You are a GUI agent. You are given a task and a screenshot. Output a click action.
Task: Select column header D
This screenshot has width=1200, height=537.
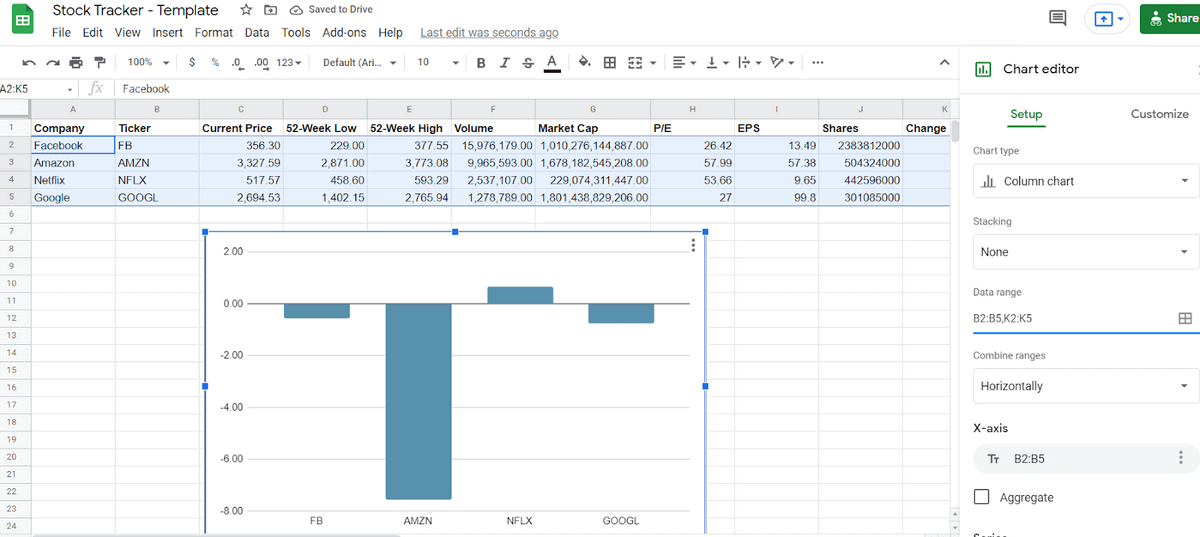(x=325, y=109)
